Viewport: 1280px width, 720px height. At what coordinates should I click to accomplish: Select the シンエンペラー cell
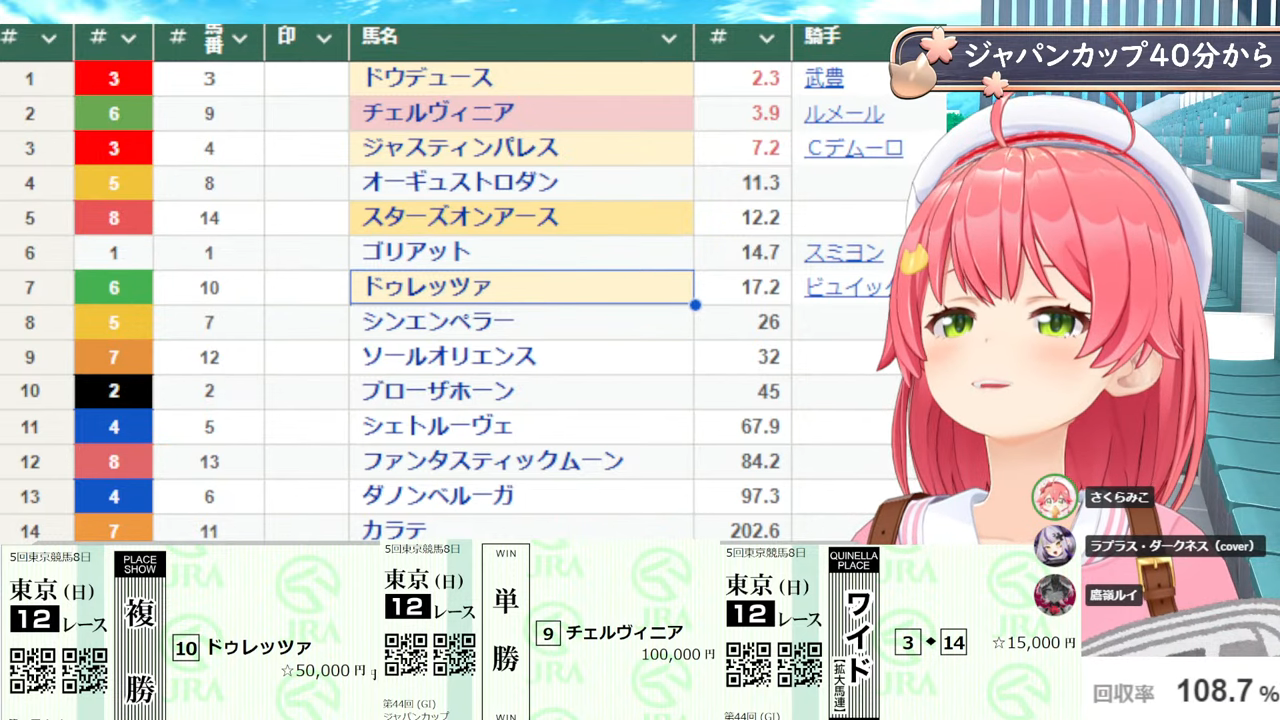[521, 322]
